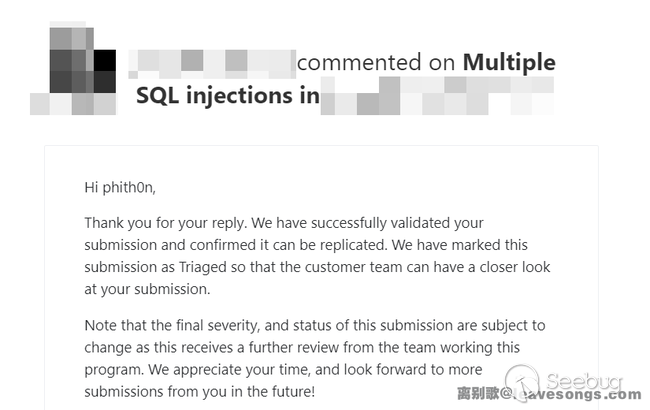Click the paragraph starting "Note that the final severity"
The width and height of the screenshot is (650, 410).
[x=315, y=347]
